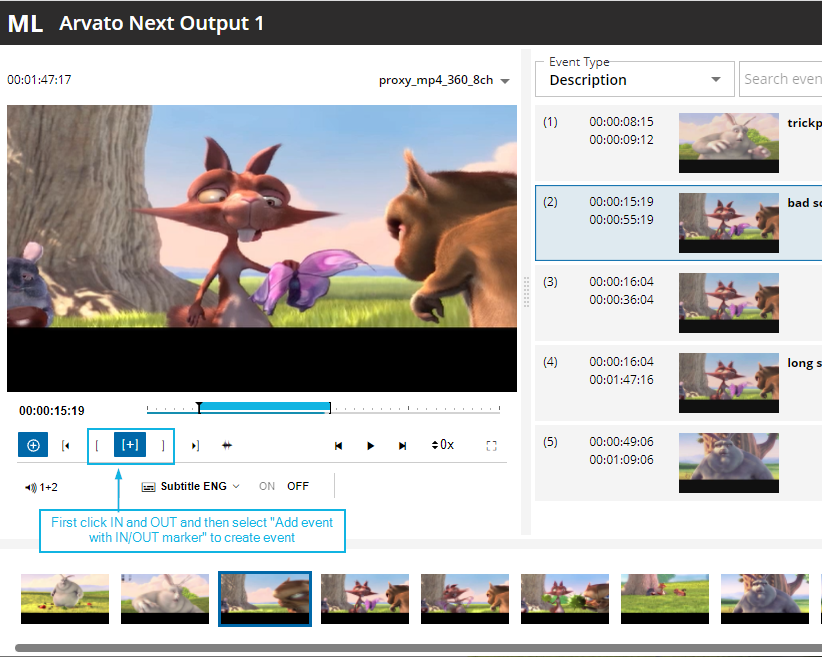Click the filmstrip horizontal scrollbar
The height and width of the screenshot is (657, 822).
tap(418, 648)
